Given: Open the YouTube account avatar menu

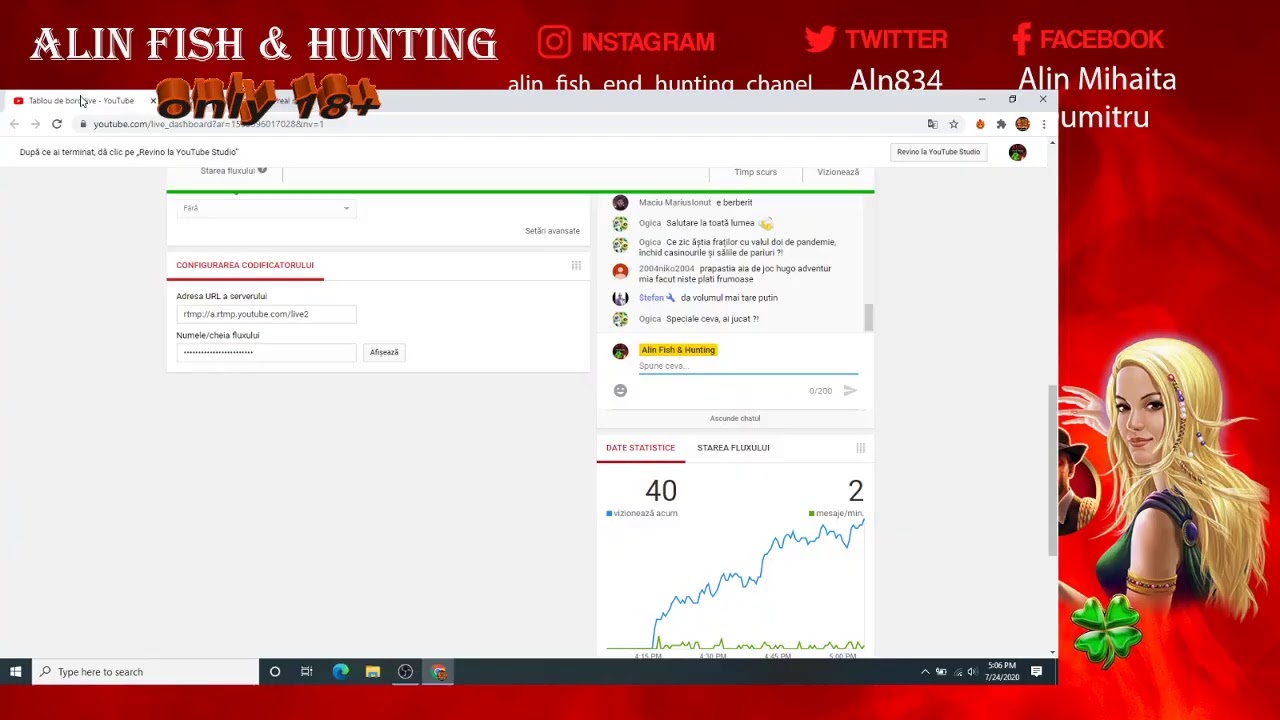Looking at the screenshot, I should (x=1017, y=152).
